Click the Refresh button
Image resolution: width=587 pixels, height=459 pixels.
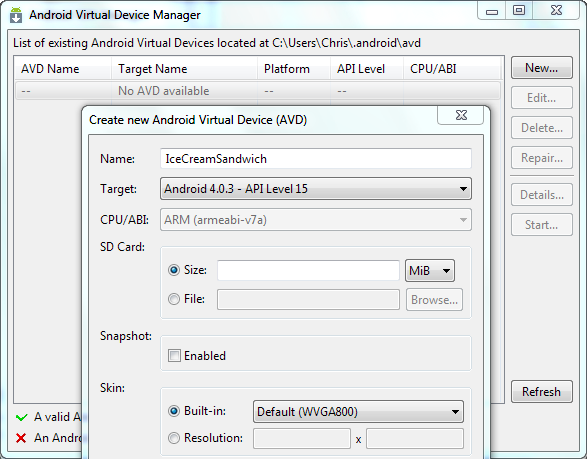pyautogui.click(x=542, y=392)
